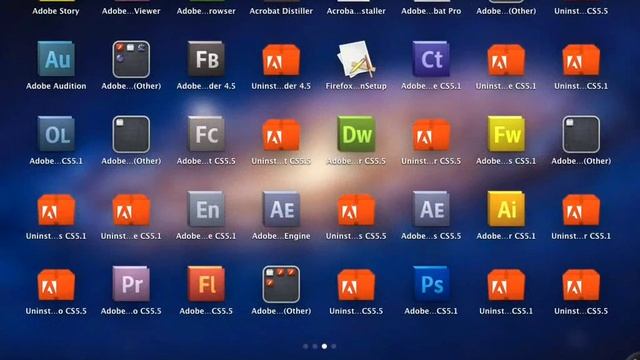Open the 'Uninst...der 4.5' uninstaller
The height and width of the screenshot is (360, 640).
pos(281,60)
